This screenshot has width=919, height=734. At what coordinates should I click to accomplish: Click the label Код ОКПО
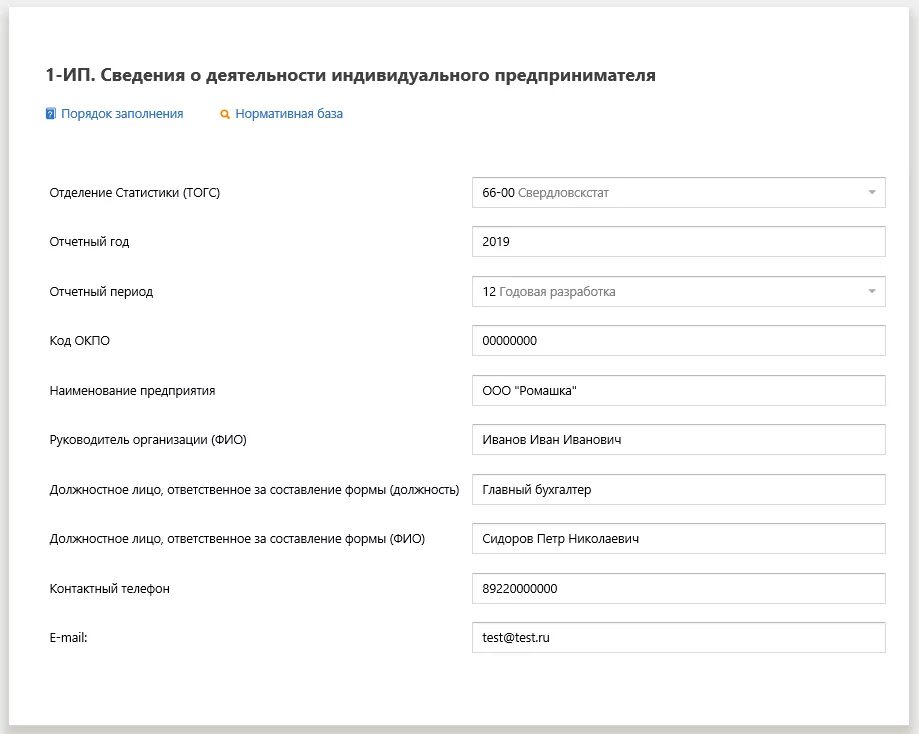(x=80, y=341)
